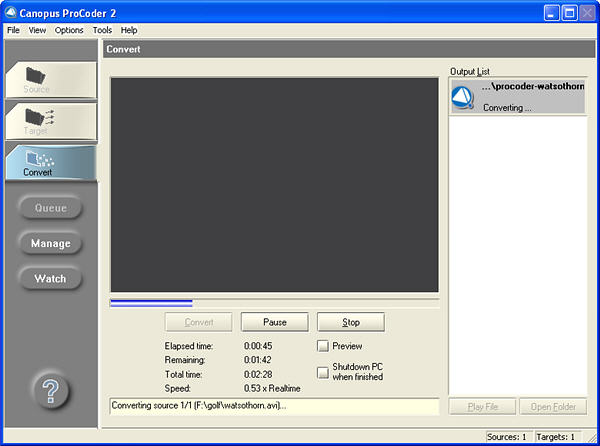Click the Convert panel header
Screen dimensions: 600x446
click(349, 49)
